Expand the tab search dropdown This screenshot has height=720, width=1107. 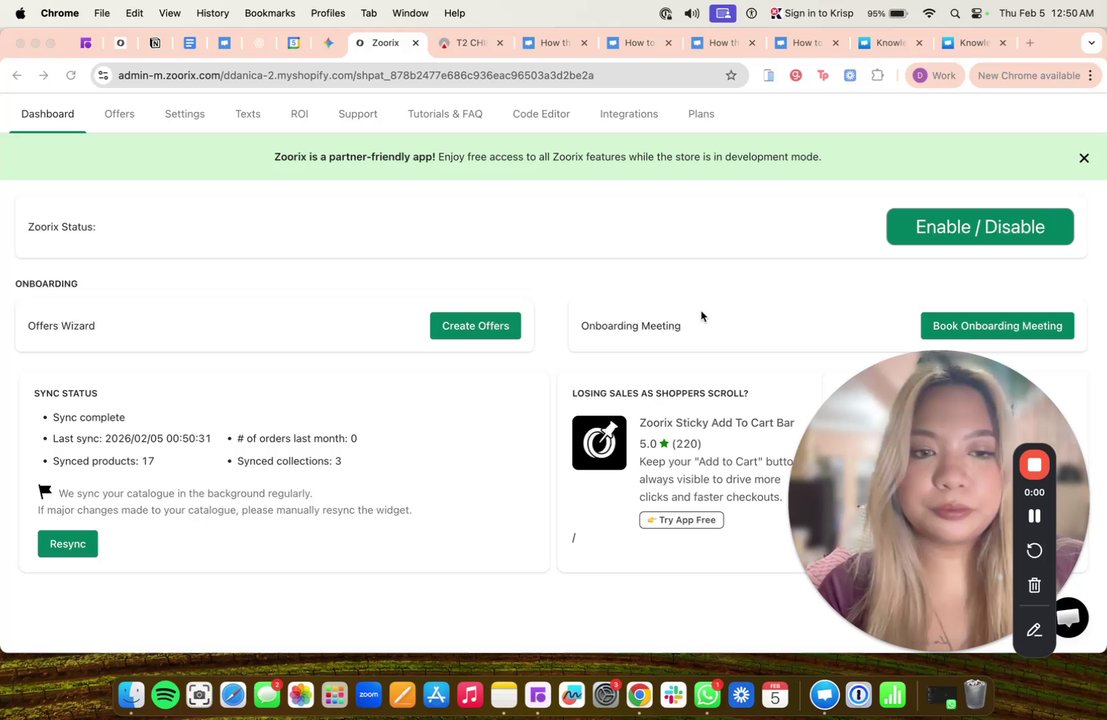(1091, 42)
